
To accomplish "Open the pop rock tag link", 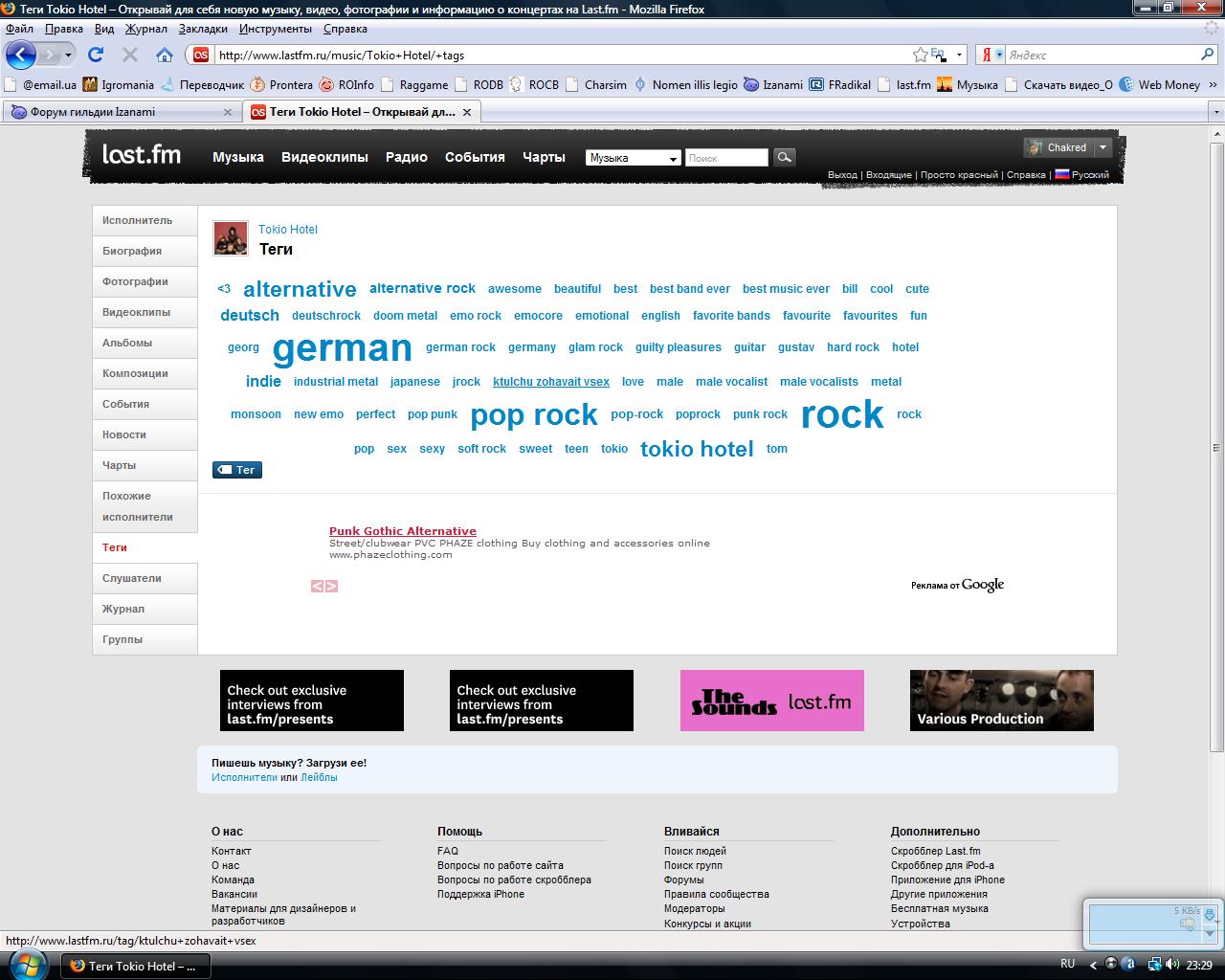I will pyautogui.click(x=534, y=414).
